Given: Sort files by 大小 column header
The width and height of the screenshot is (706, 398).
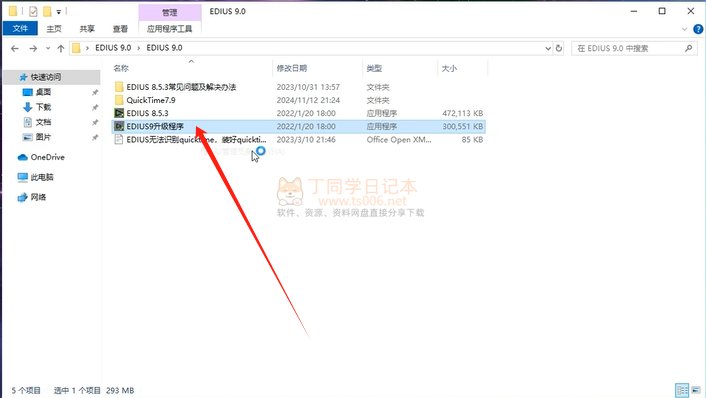Looking at the screenshot, I should coord(449,68).
